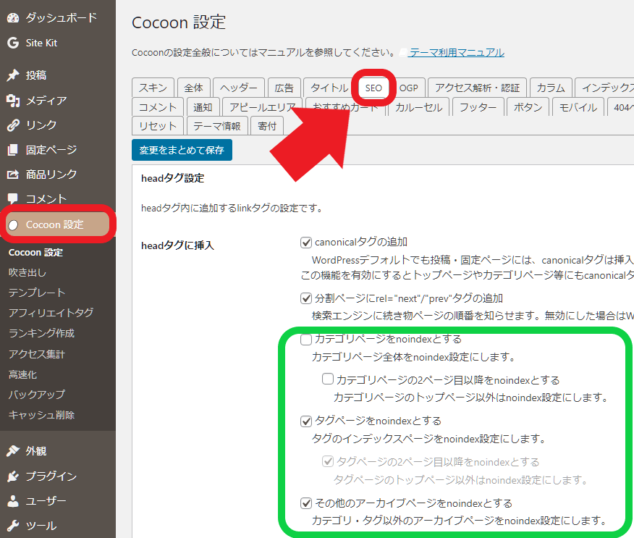Open the フッター tab

click(x=478, y=107)
